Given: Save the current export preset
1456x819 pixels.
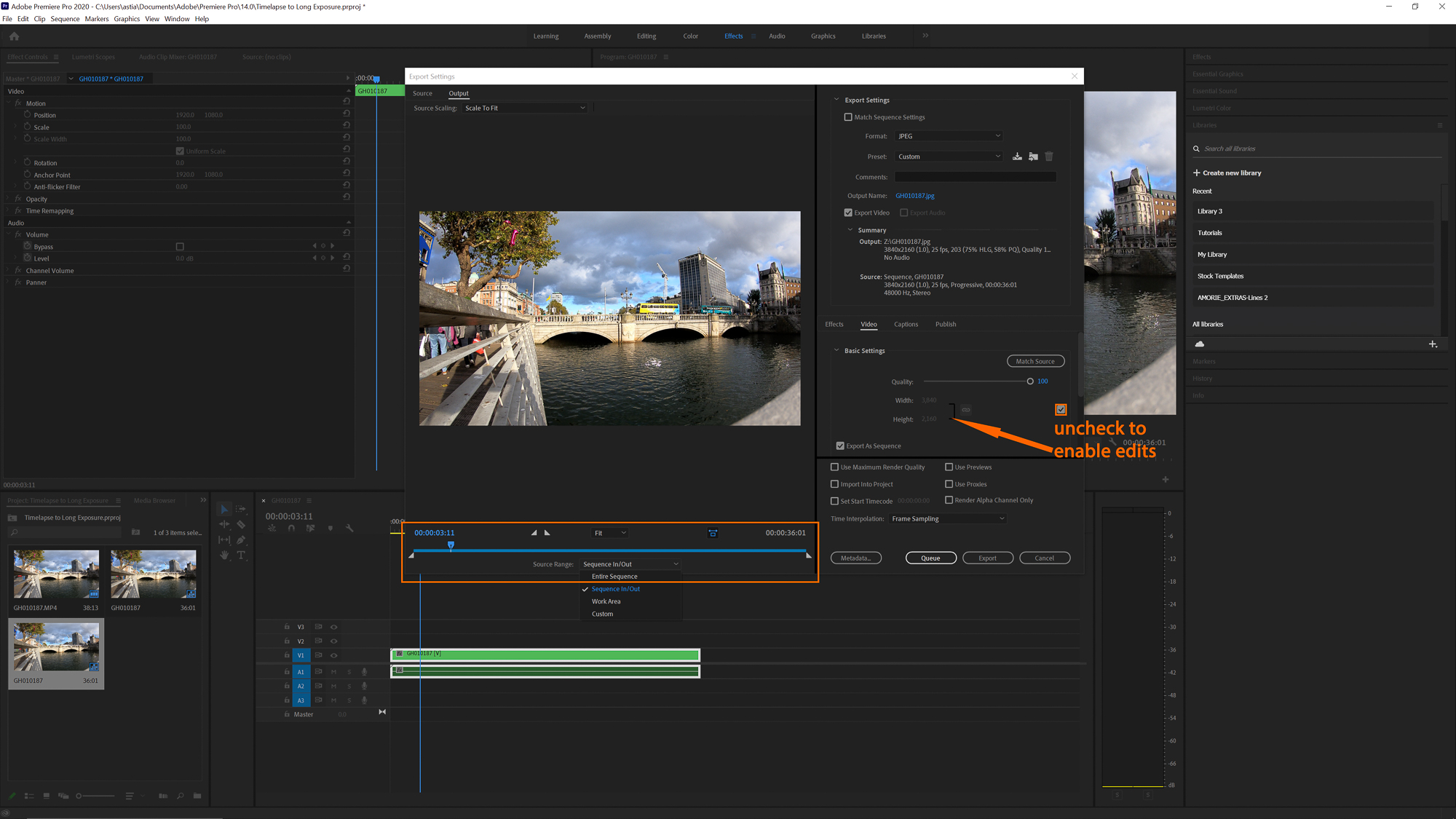Looking at the screenshot, I should click(1017, 156).
